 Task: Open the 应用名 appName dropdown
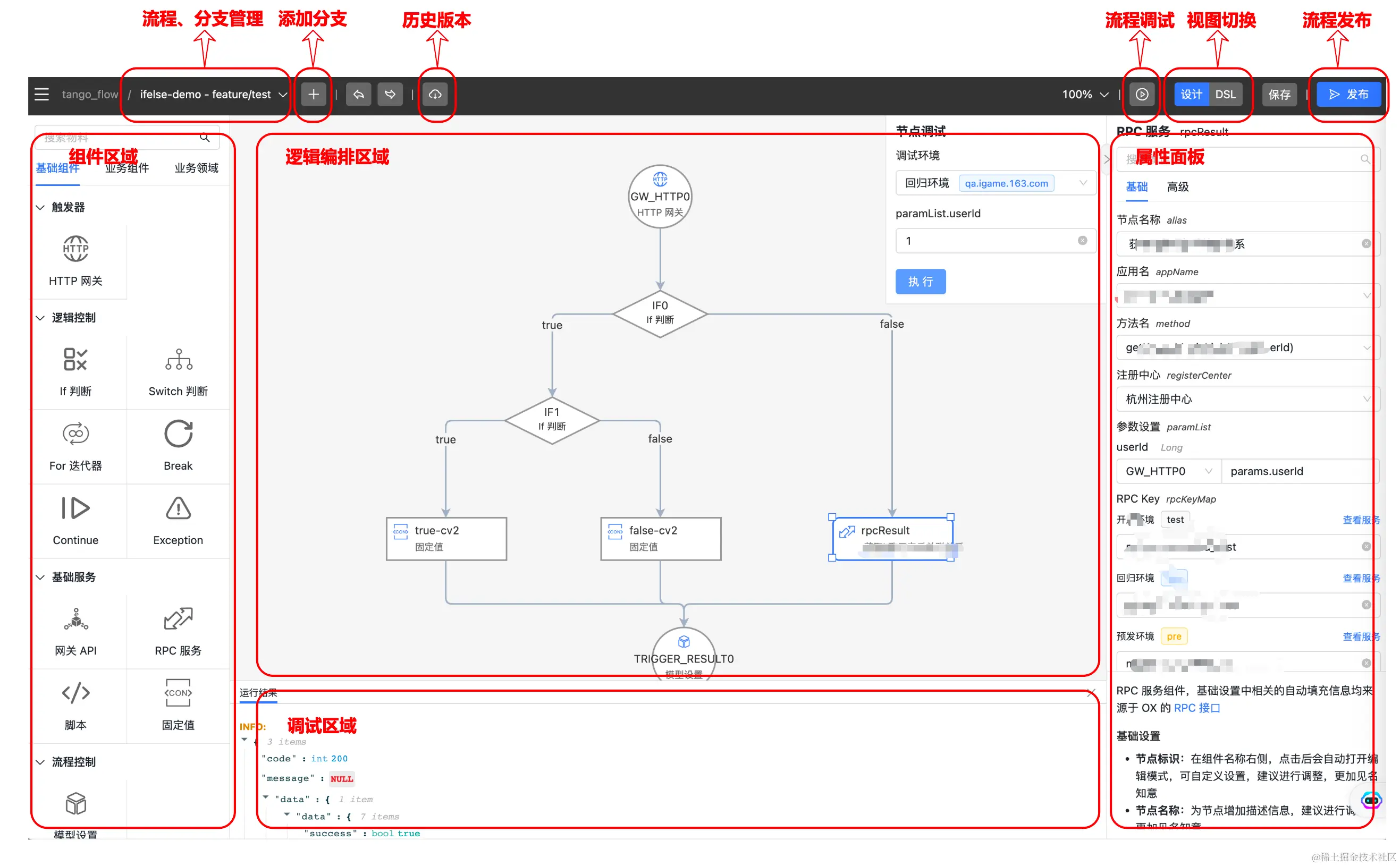click(x=1247, y=295)
